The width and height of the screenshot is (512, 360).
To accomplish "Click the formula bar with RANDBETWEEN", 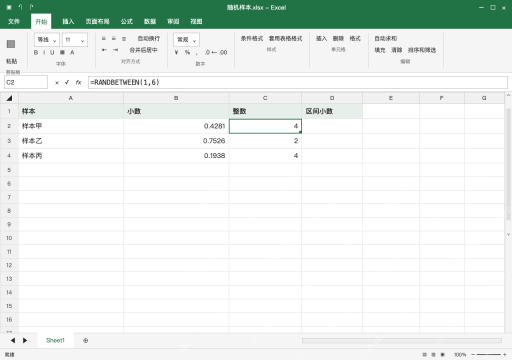I will (298, 82).
